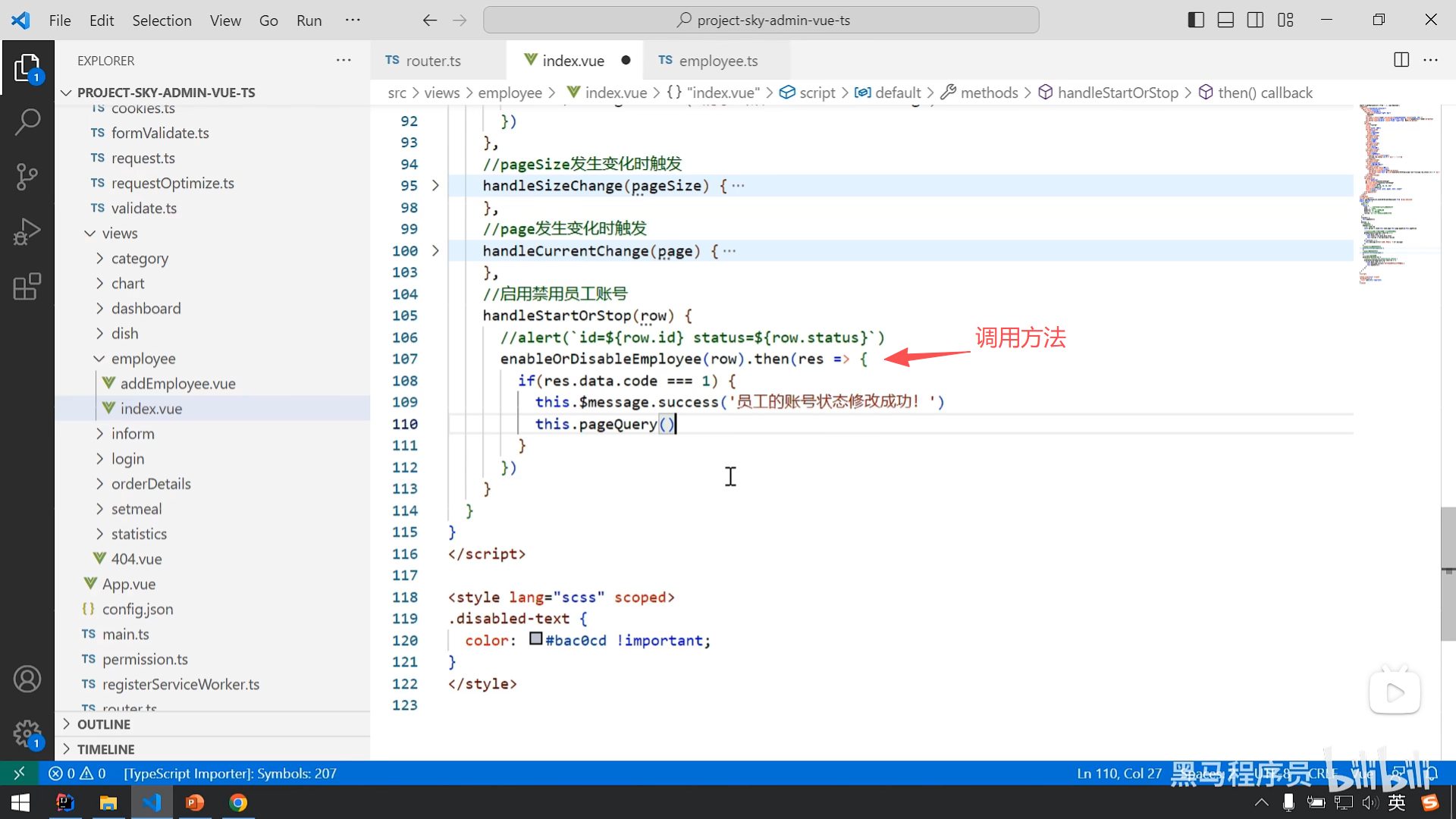Switch to the employee.ts tab

coord(717,61)
